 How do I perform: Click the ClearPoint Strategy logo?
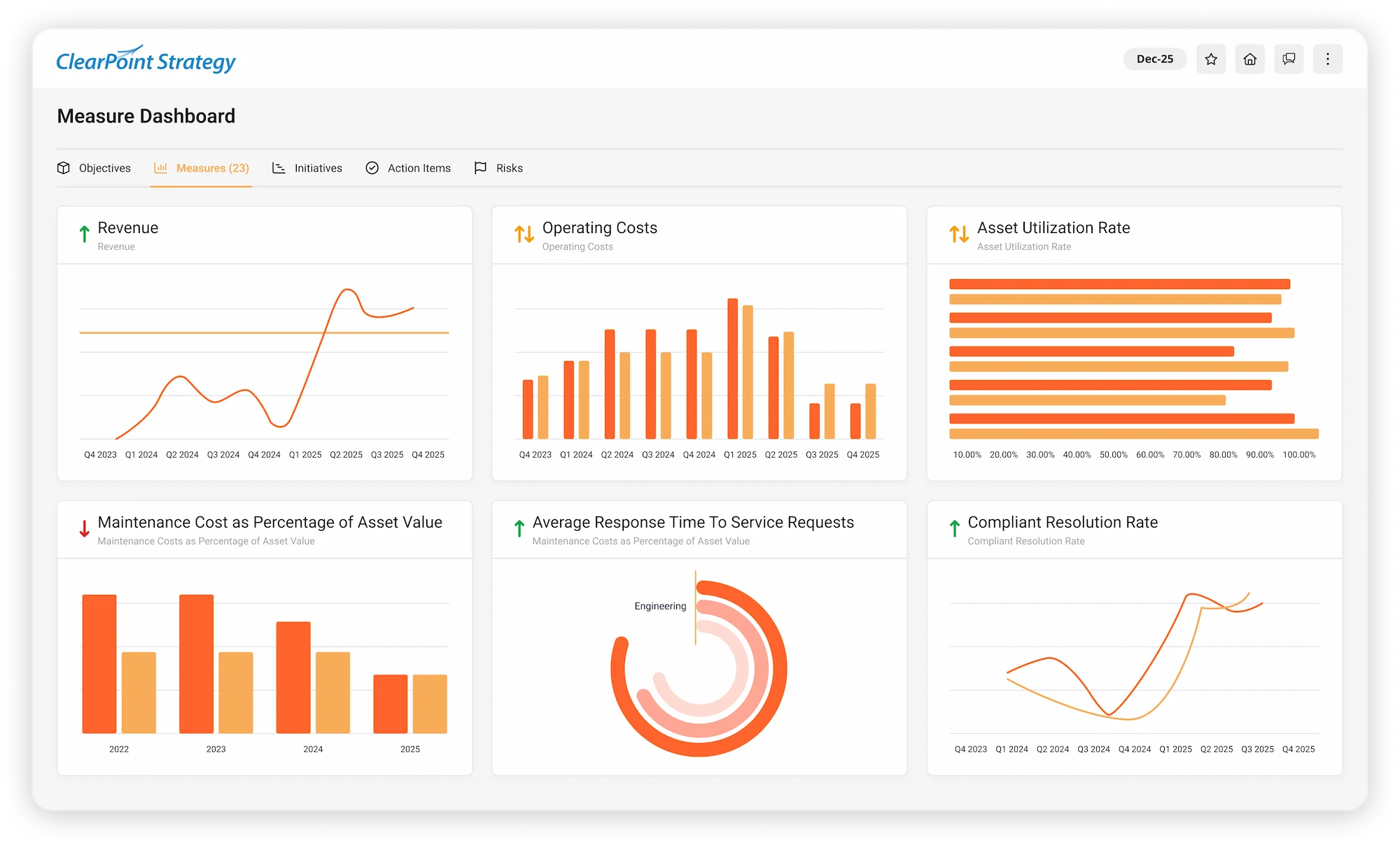(146, 60)
